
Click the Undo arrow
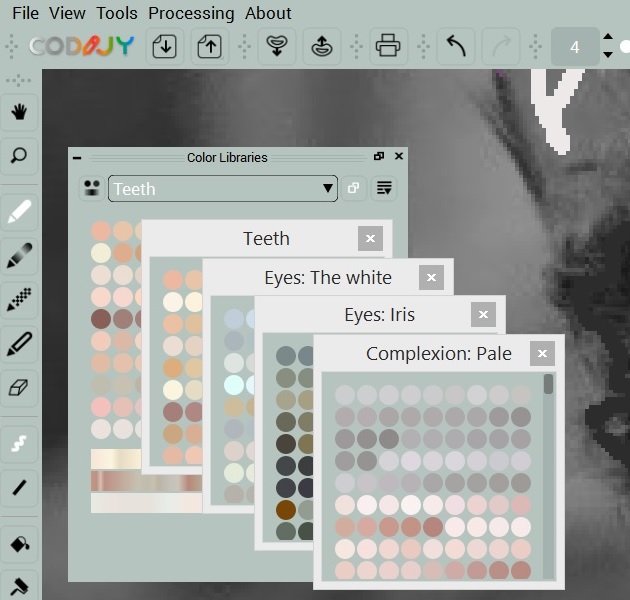point(456,46)
